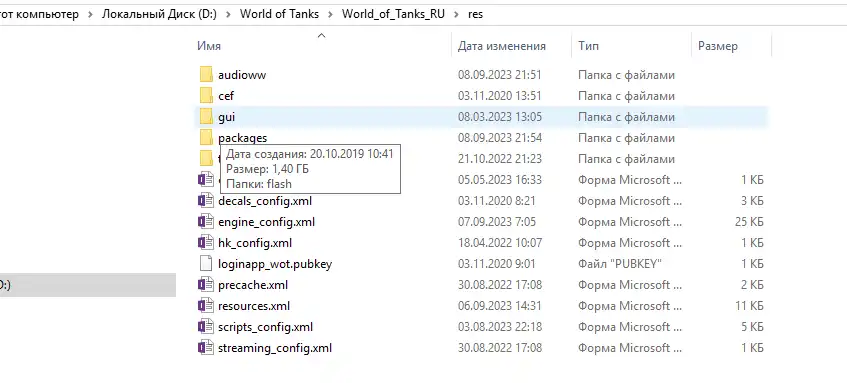Viewport: 847px width, 383px height.
Task: Click date 08.03.2023 13:05 of gui
Action: tap(500, 117)
